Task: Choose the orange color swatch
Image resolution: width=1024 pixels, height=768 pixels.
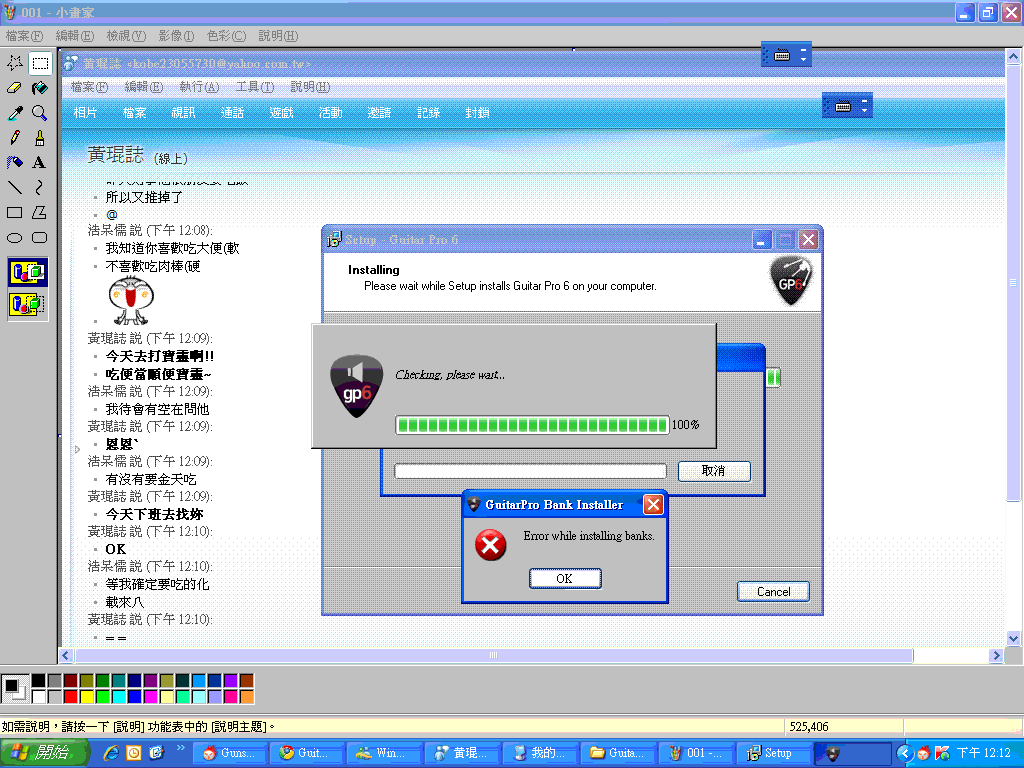Action: [x=246, y=697]
